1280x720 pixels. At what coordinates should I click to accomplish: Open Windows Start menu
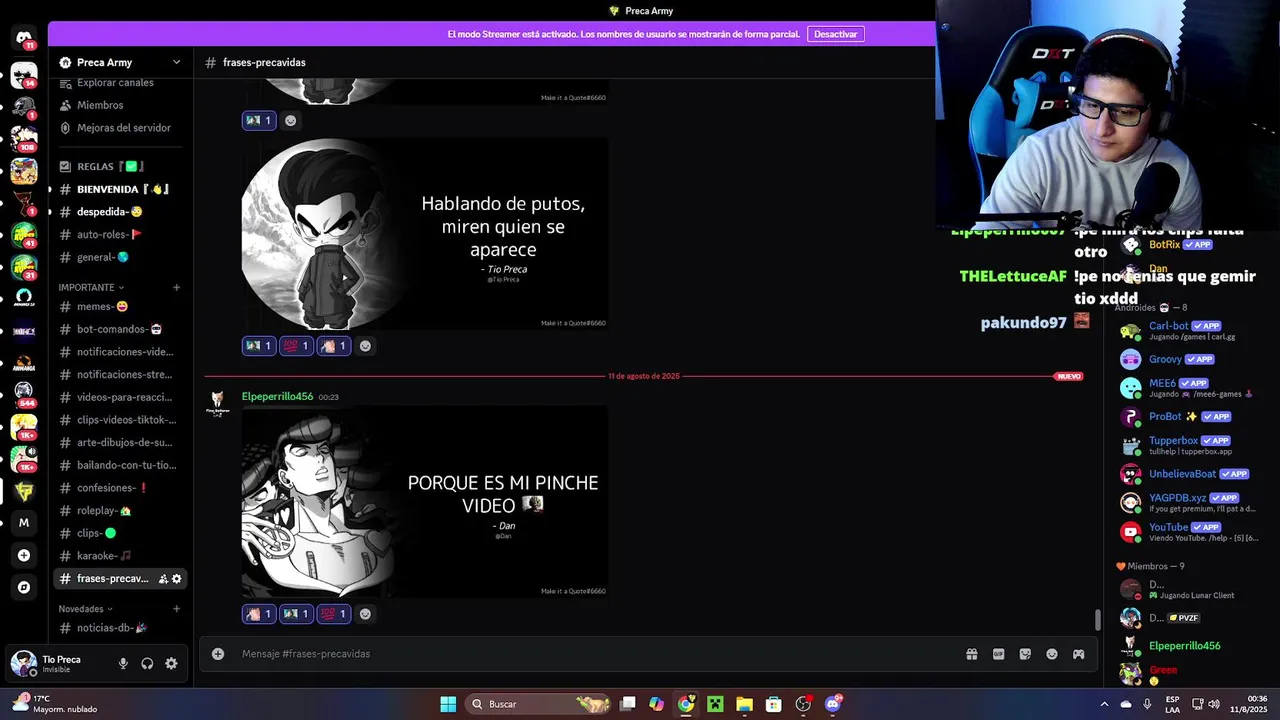pyautogui.click(x=448, y=704)
